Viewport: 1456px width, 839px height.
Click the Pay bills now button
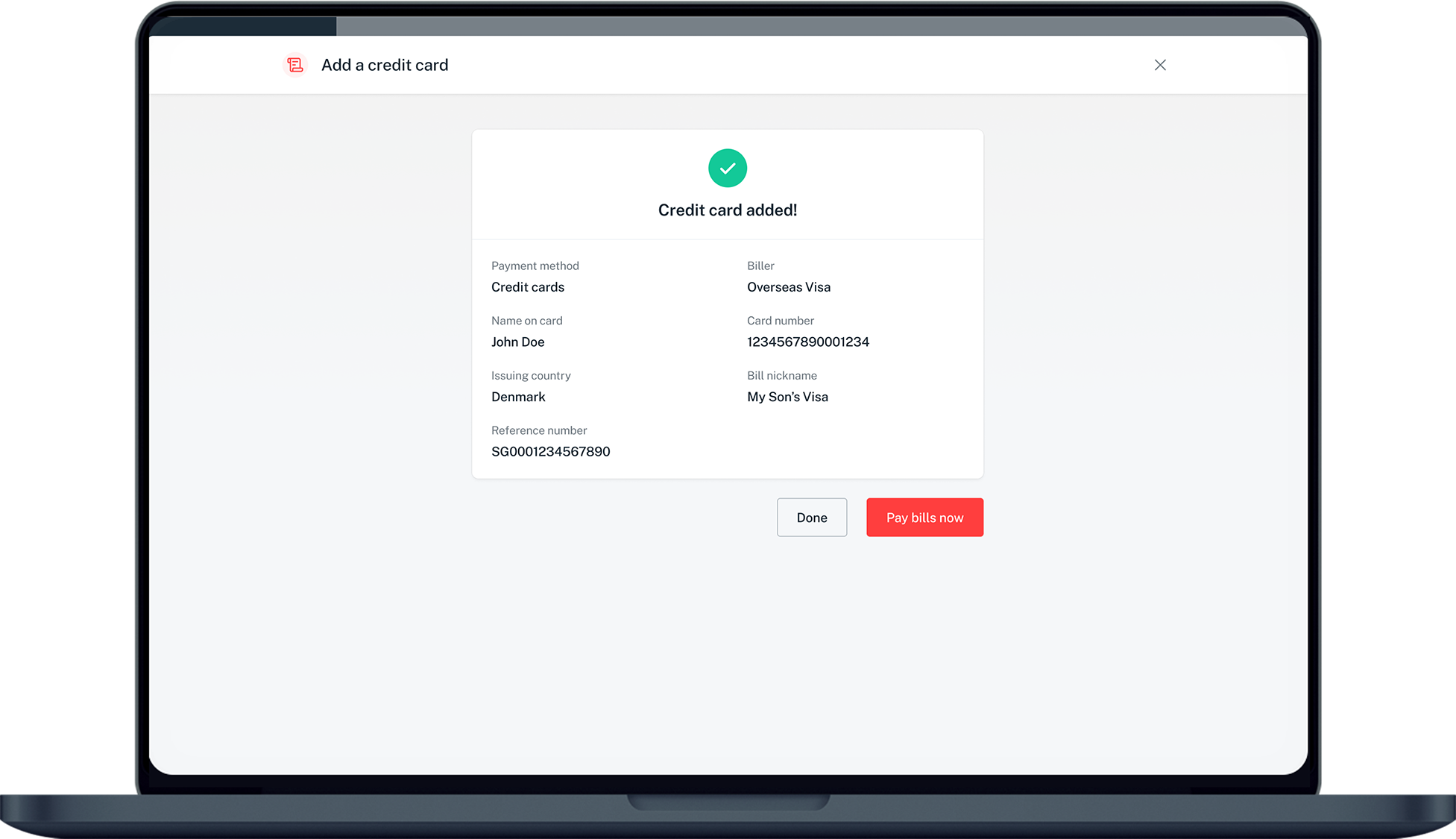pyautogui.click(x=924, y=518)
